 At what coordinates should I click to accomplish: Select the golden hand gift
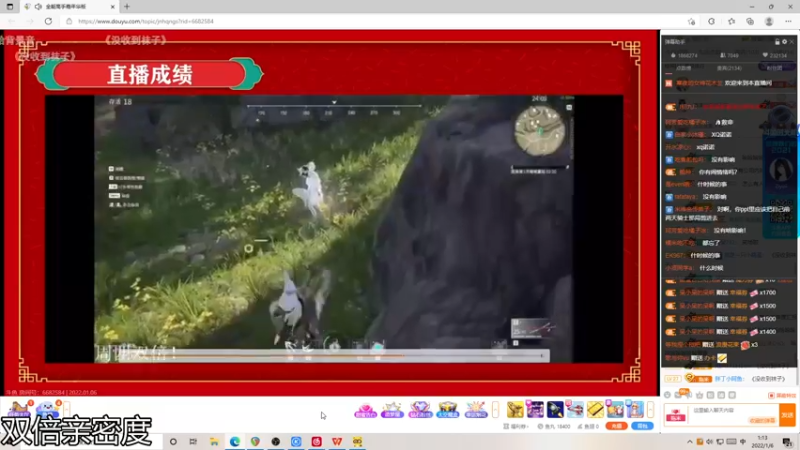pyautogui.click(x=515, y=409)
